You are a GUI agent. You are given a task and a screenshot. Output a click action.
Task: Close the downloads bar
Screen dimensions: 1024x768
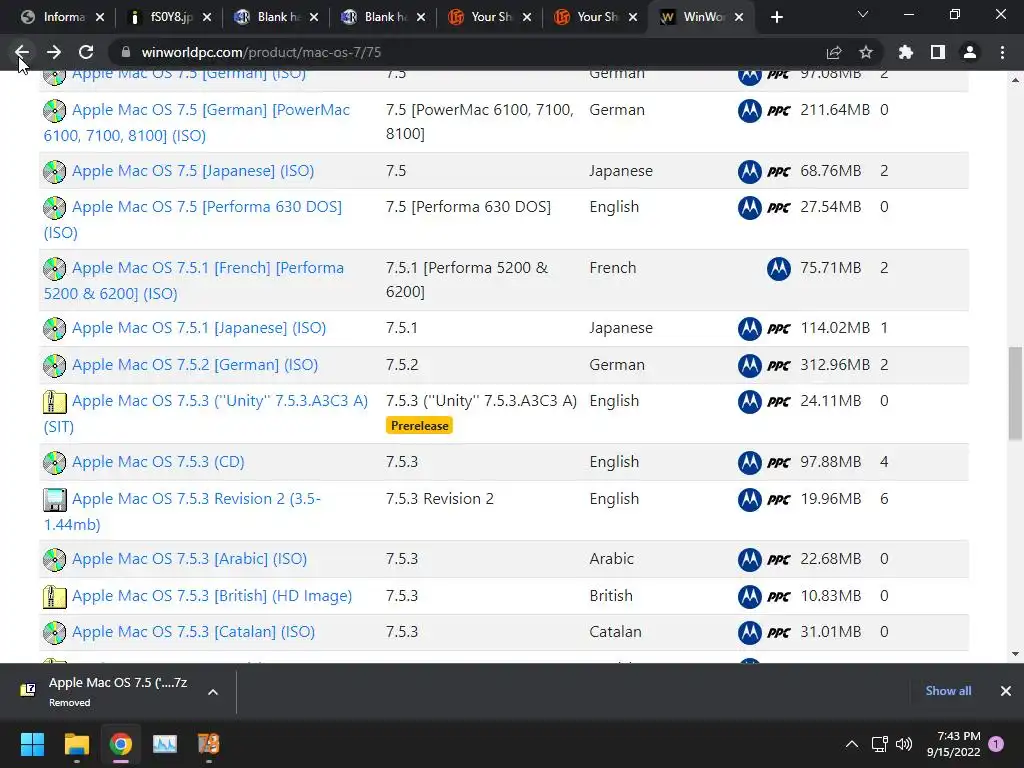coord(1006,691)
